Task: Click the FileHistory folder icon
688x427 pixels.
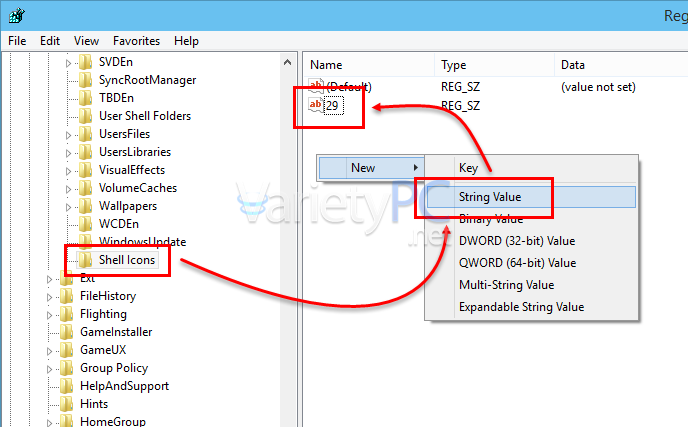Action: (x=66, y=296)
